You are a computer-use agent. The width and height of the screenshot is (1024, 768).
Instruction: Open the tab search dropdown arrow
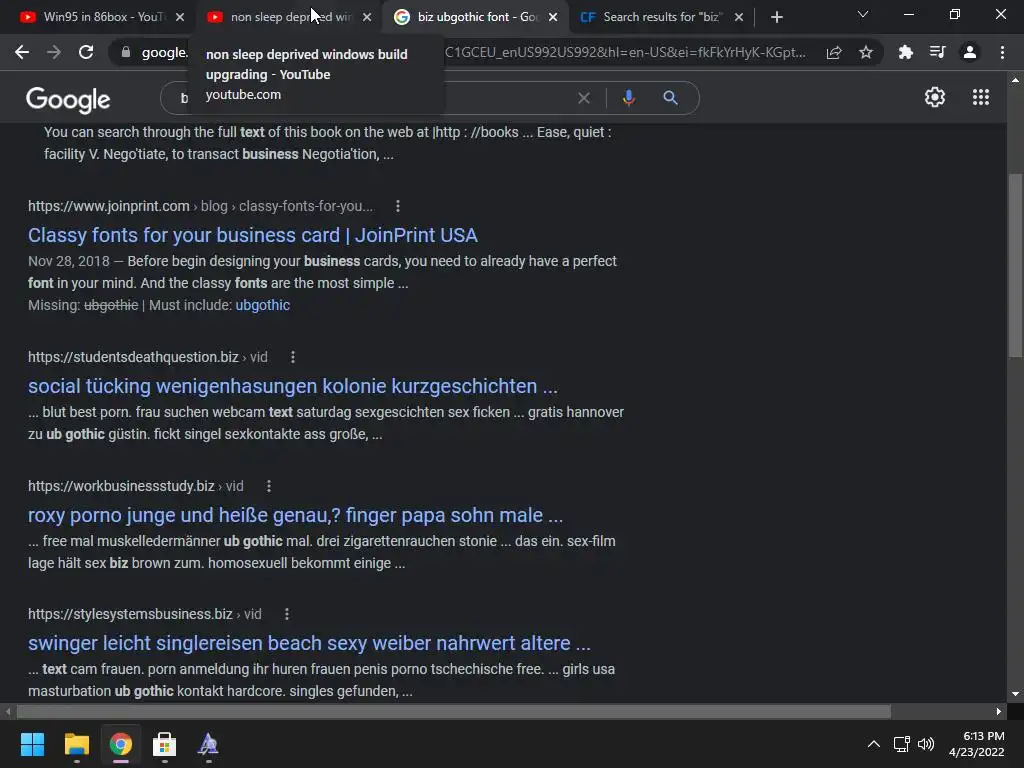click(863, 14)
